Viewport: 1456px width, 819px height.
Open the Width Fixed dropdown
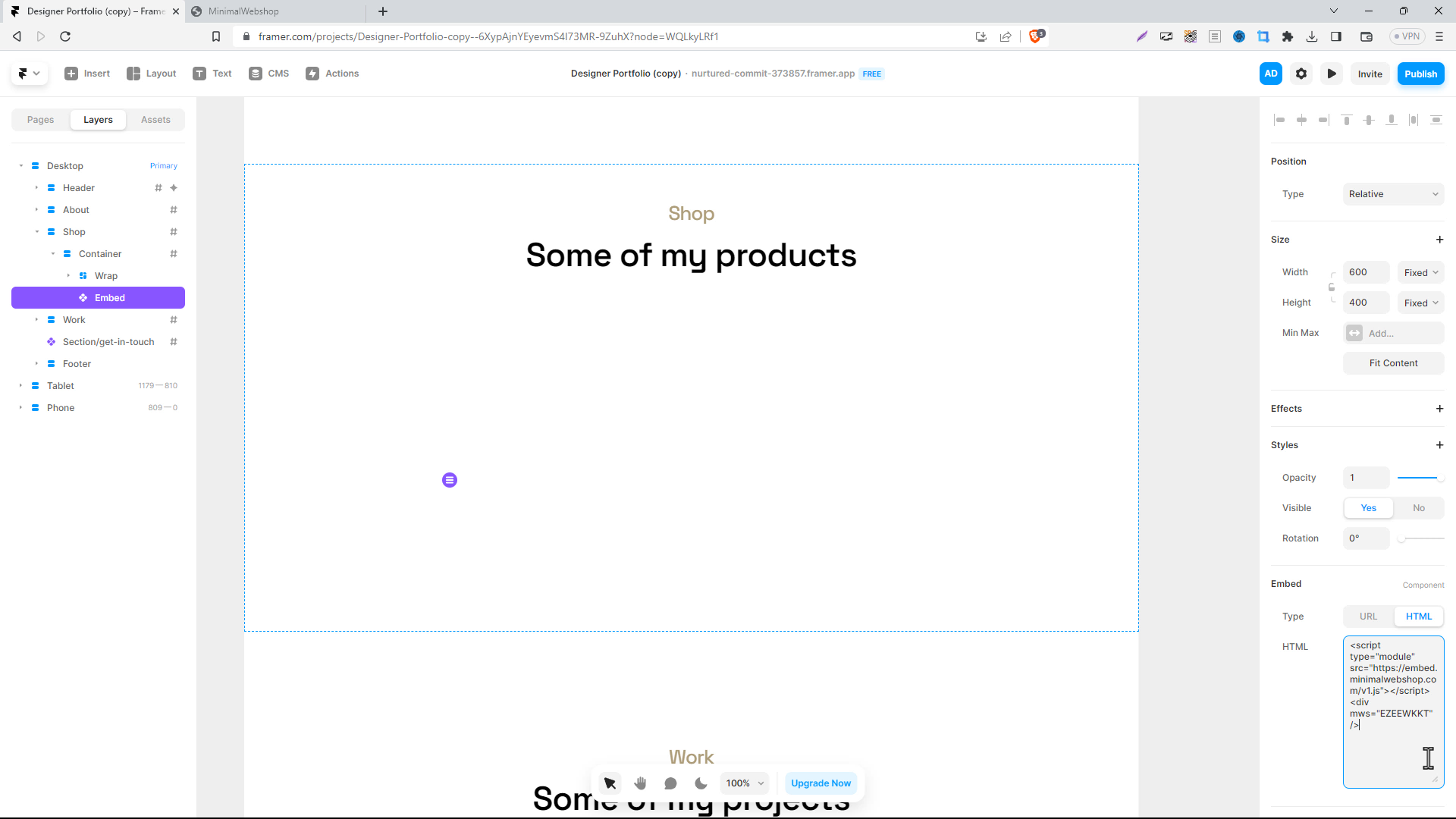point(1420,272)
